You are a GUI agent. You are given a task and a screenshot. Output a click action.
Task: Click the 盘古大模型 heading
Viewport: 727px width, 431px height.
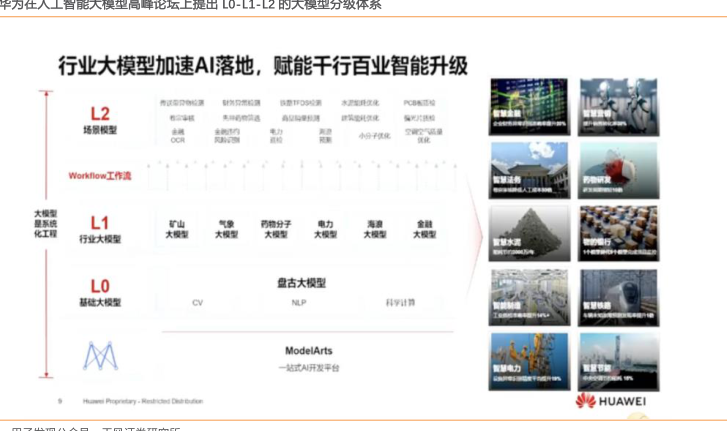pyautogui.click(x=301, y=283)
